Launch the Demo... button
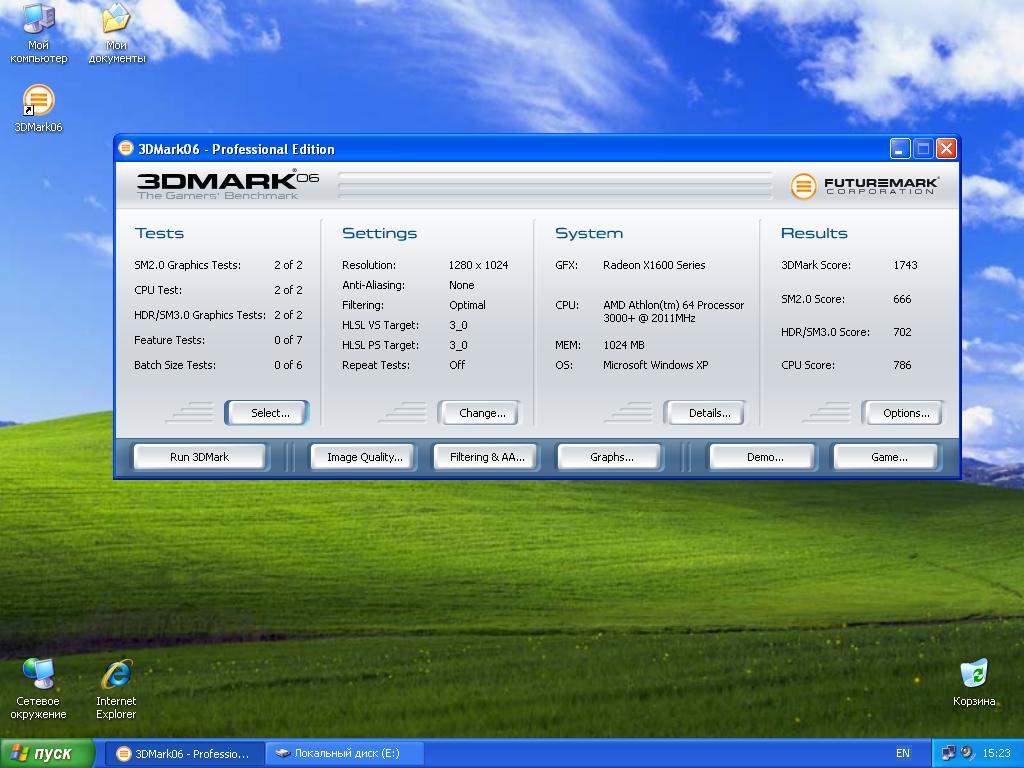Screen dimensions: 1024x768 pos(763,457)
